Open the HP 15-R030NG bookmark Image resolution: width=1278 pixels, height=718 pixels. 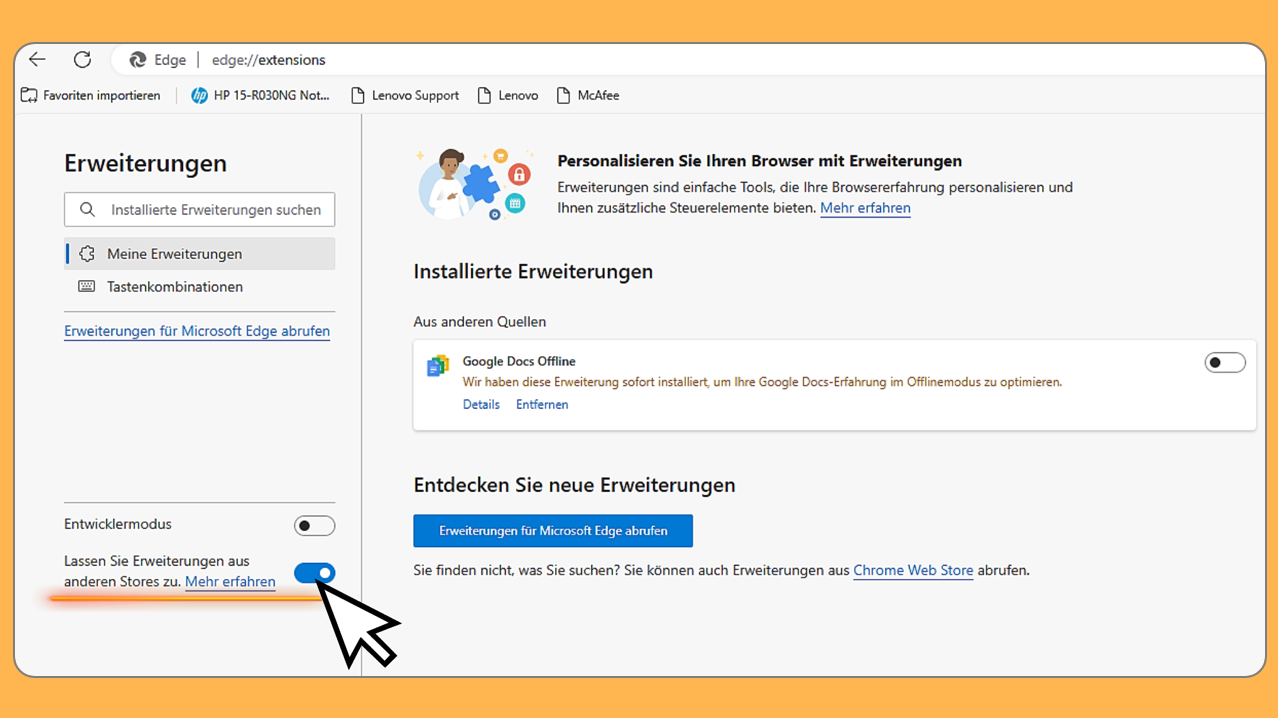(x=260, y=96)
